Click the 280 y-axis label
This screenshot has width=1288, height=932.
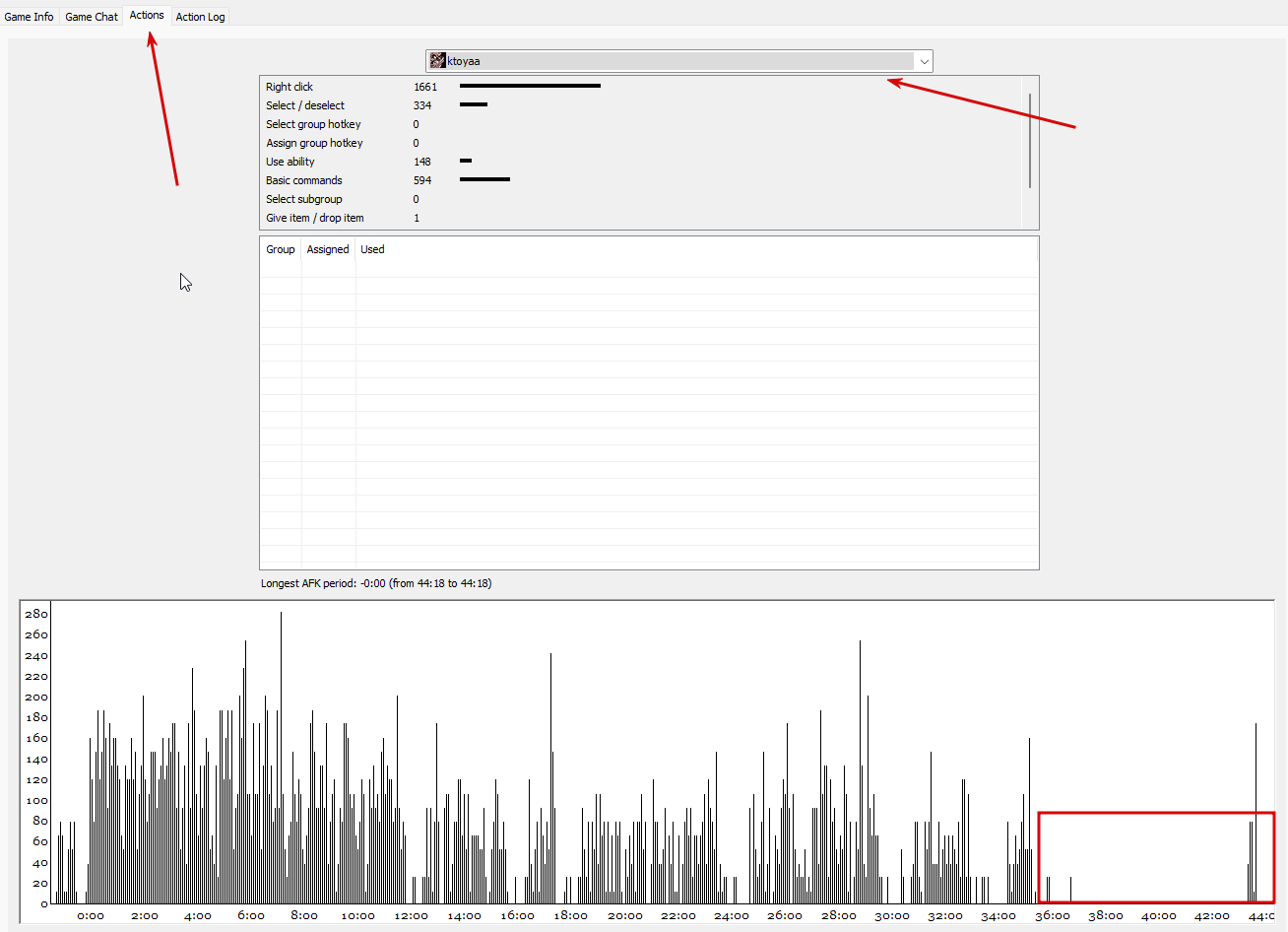point(36,614)
